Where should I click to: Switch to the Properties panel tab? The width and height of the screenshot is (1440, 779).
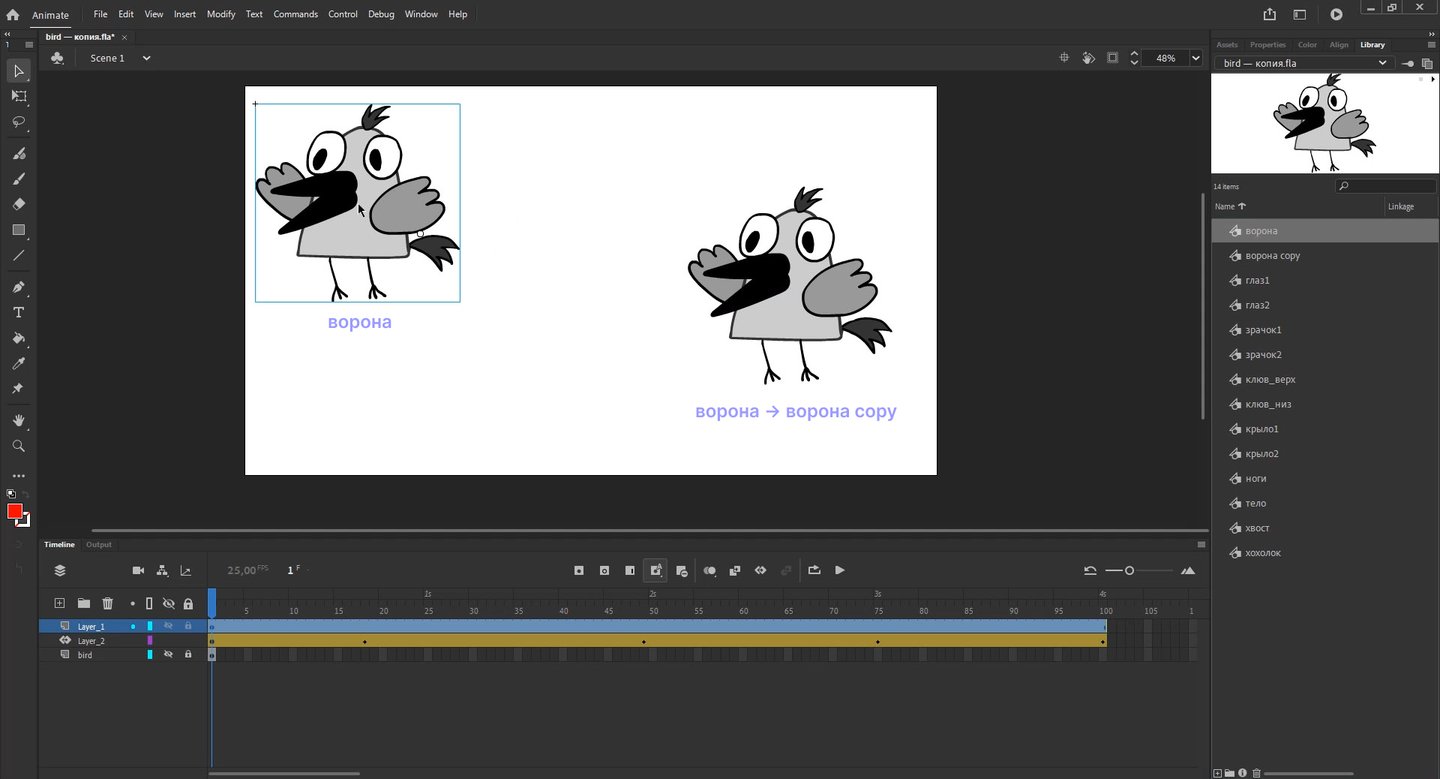1267,45
